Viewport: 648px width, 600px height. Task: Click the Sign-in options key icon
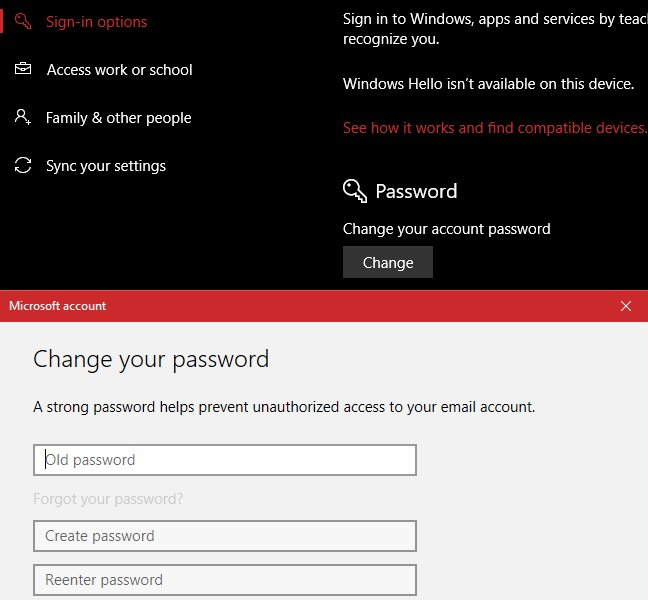point(22,22)
